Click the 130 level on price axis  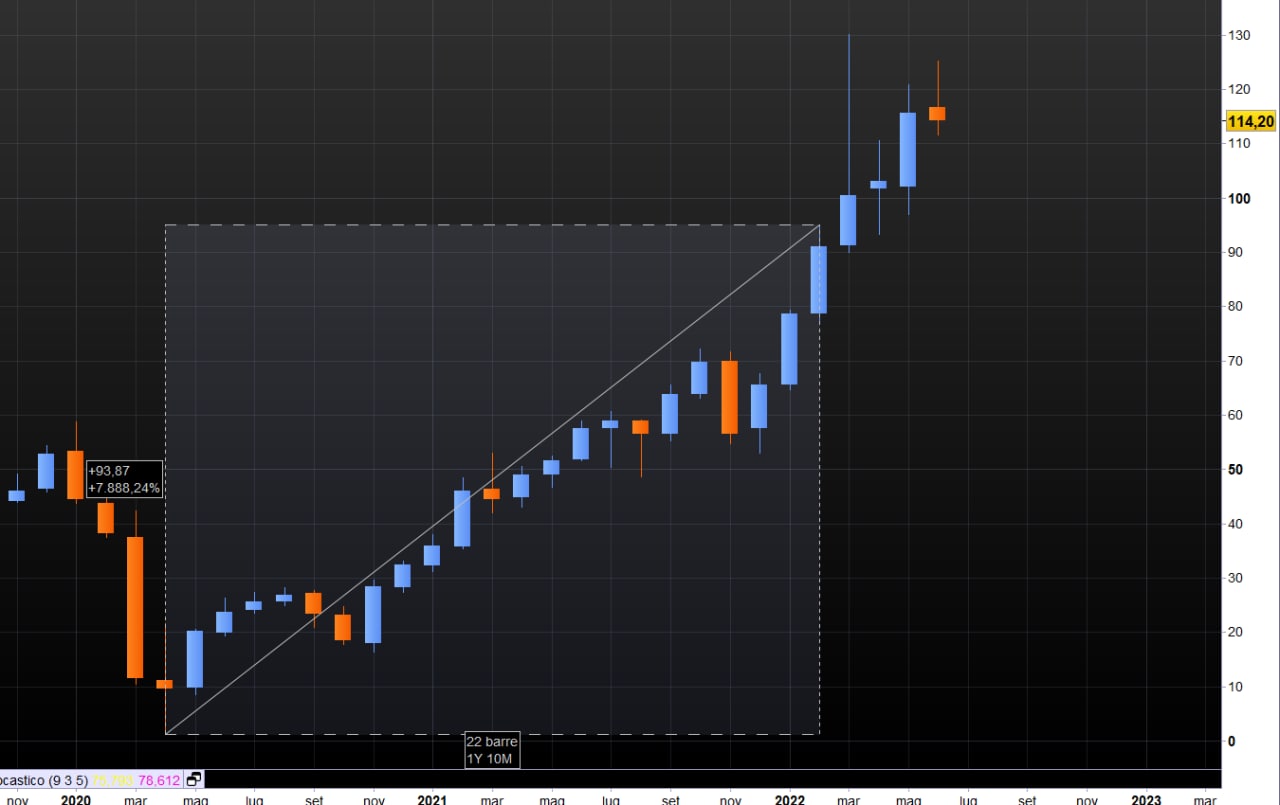point(1238,36)
